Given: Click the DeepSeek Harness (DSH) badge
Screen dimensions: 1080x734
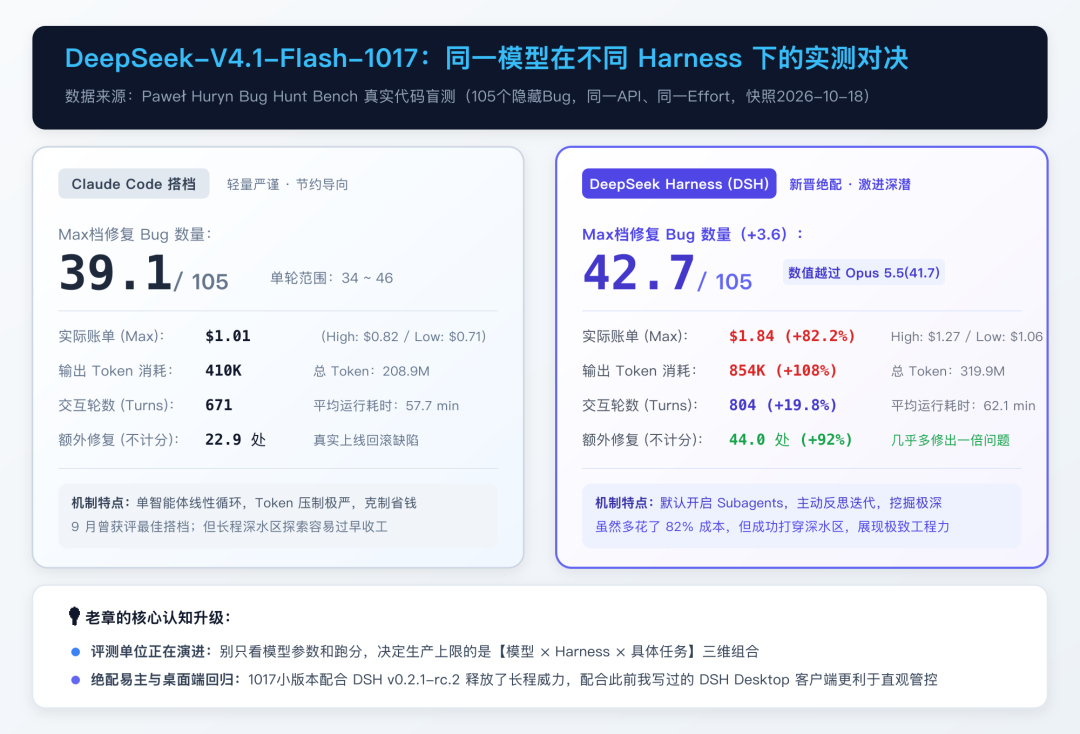Looking at the screenshot, I should [x=679, y=184].
